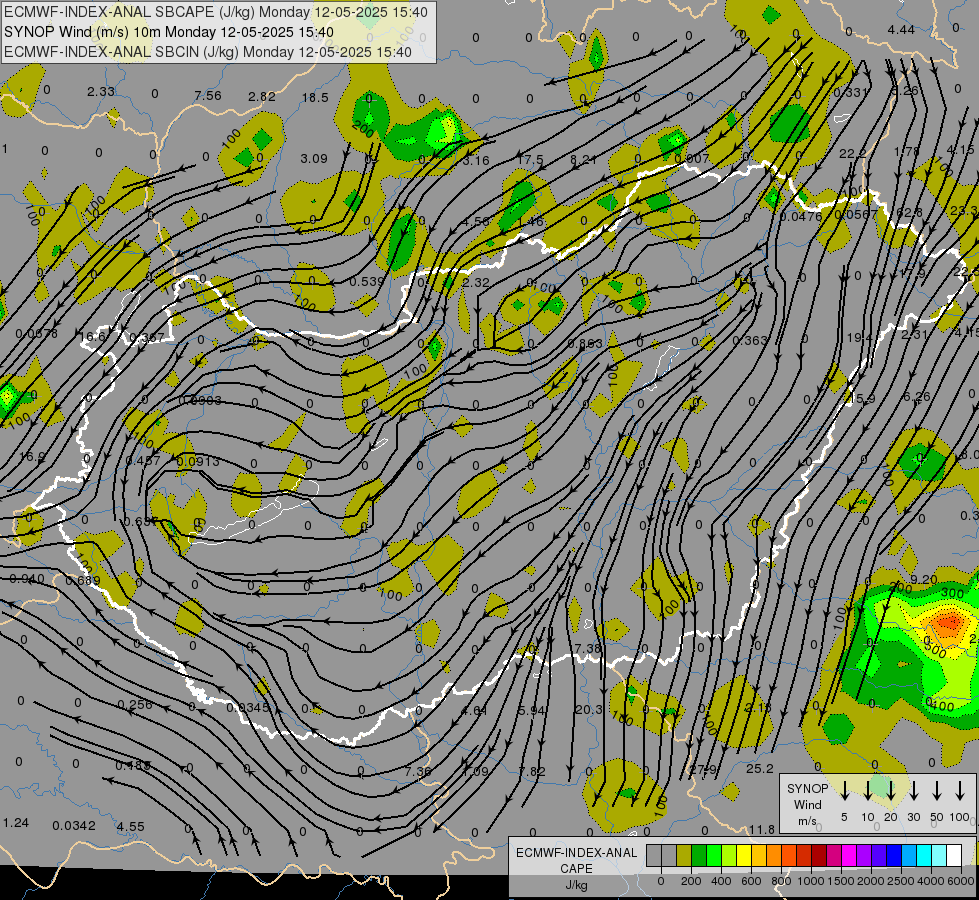The height and width of the screenshot is (900, 979).
Task: Click the ECMWF-INDEX-ANAL CAPE J/kg legend label
Action: point(576,869)
